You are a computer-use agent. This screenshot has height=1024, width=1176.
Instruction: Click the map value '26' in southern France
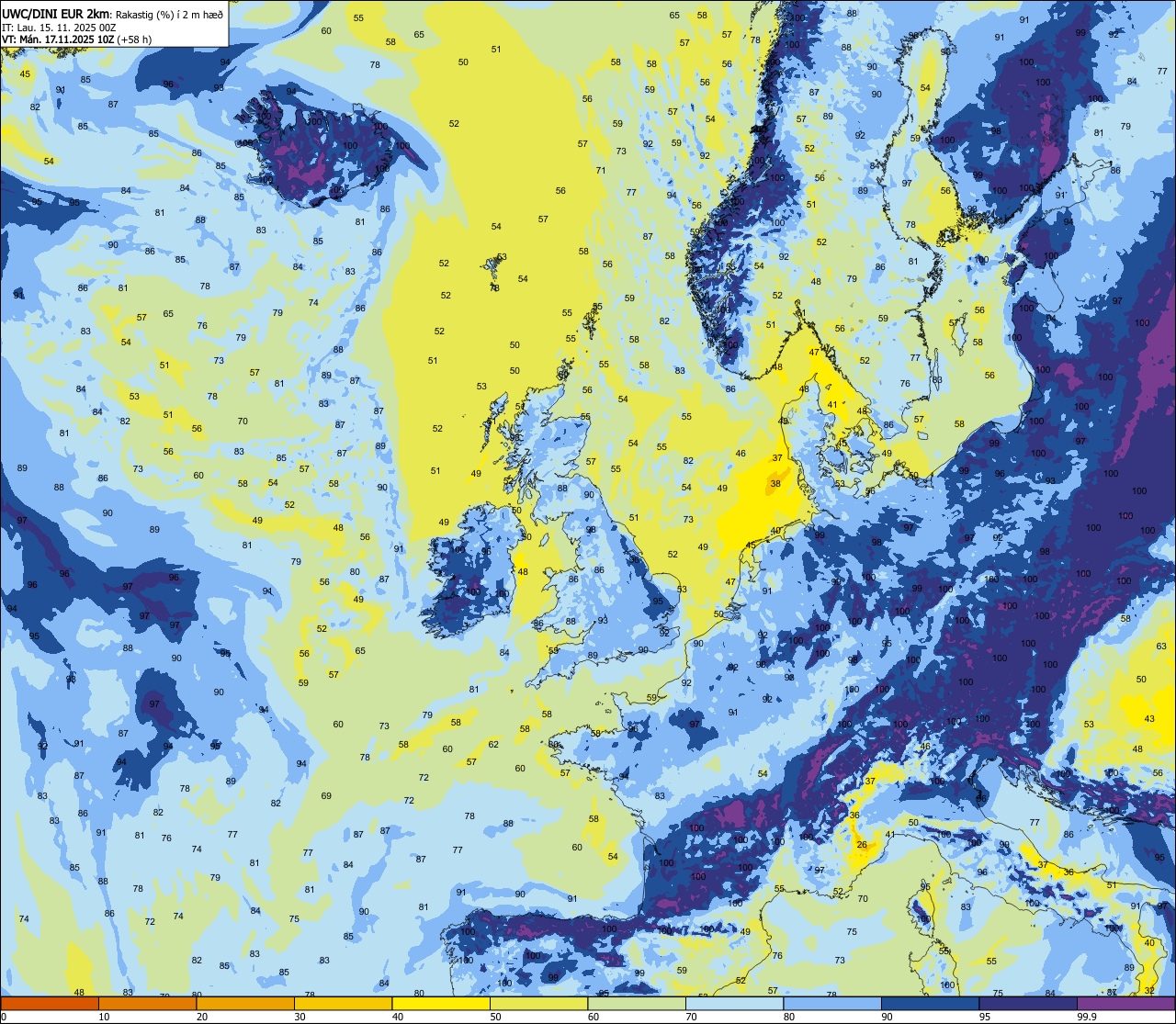point(862,845)
